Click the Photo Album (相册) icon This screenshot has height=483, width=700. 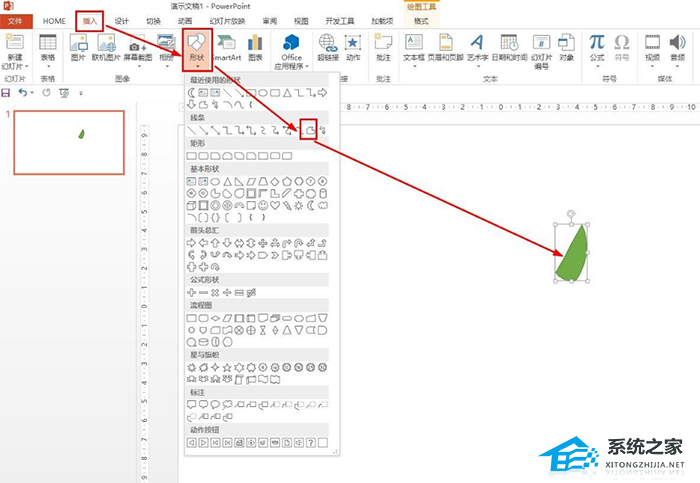tap(166, 43)
